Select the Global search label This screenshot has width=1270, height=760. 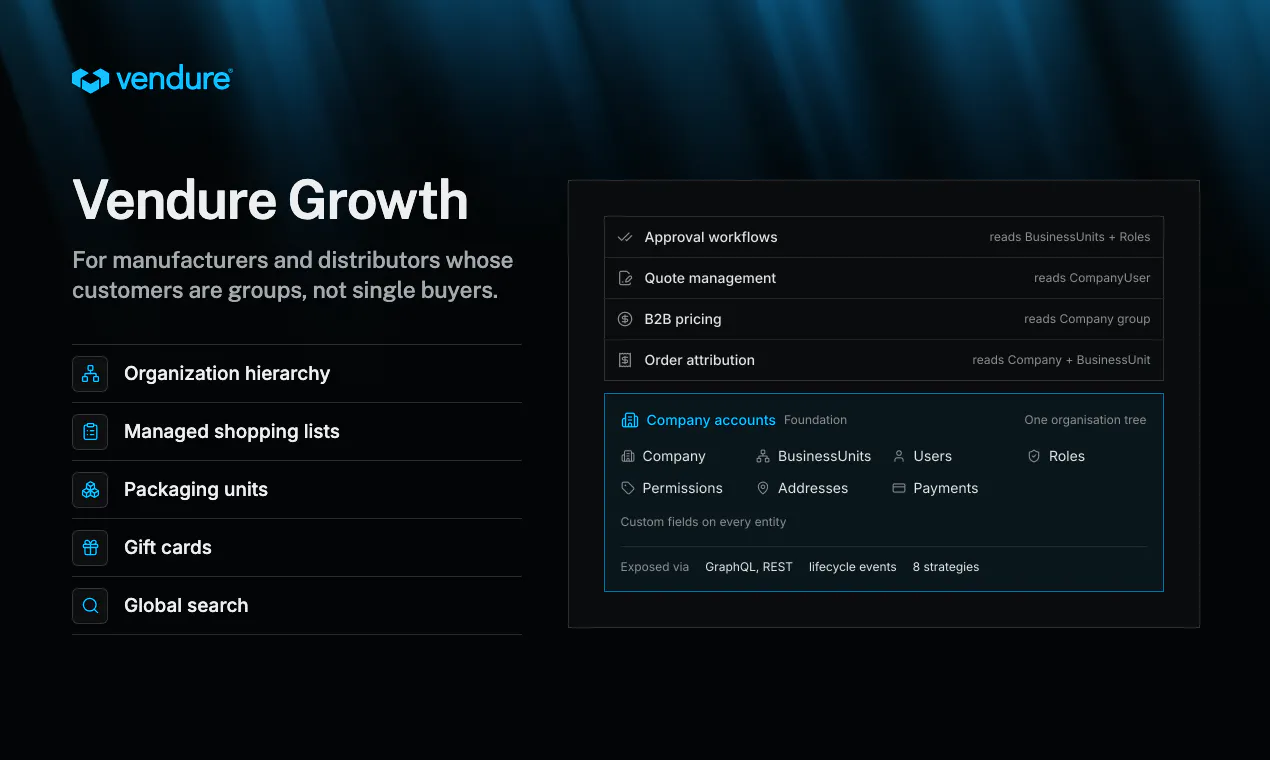pos(186,606)
